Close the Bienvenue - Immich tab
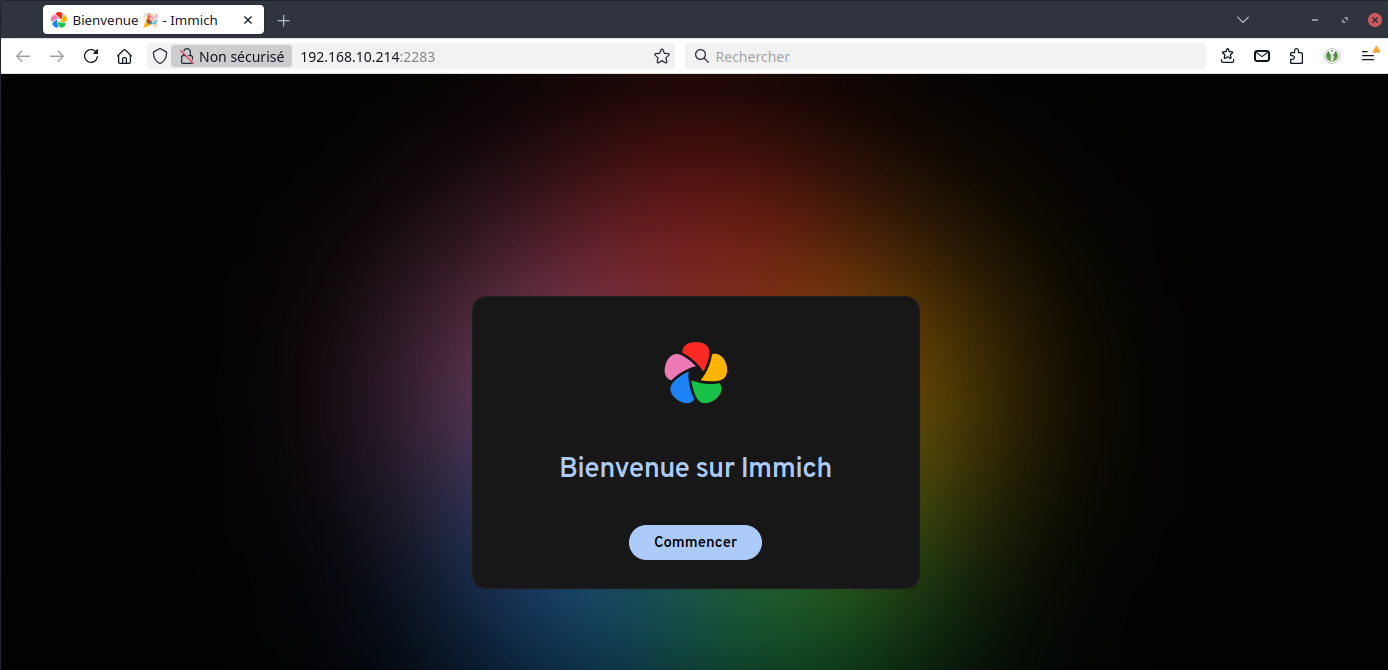The height and width of the screenshot is (670, 1388). pyautogui.click(x=248, y=20)
